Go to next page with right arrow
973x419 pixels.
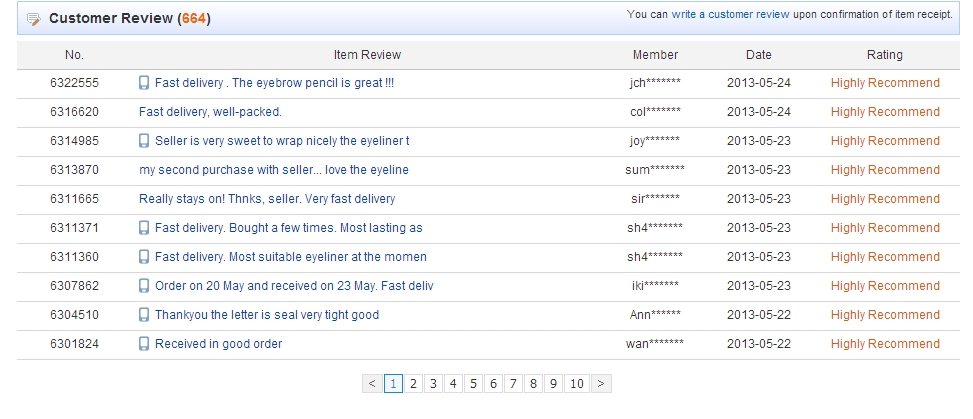601,384
